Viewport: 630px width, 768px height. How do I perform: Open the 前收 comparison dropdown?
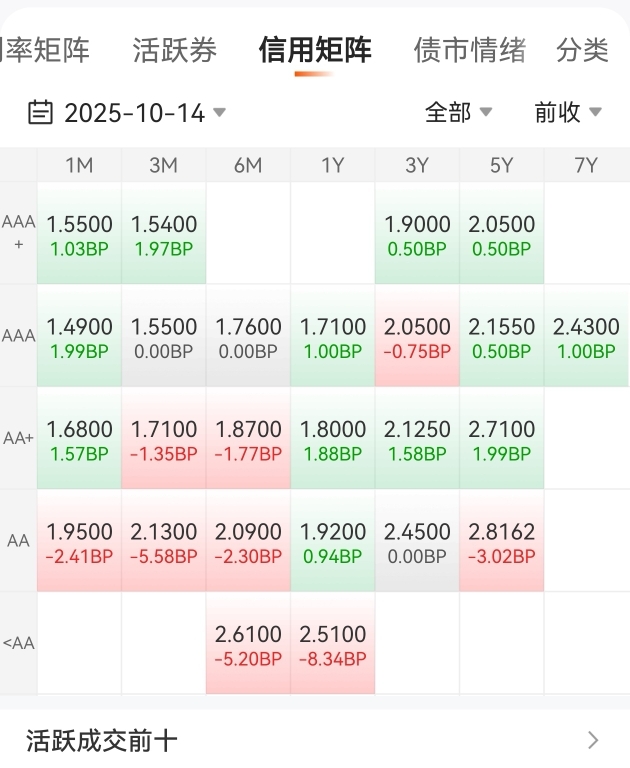(x=567, y=112)
